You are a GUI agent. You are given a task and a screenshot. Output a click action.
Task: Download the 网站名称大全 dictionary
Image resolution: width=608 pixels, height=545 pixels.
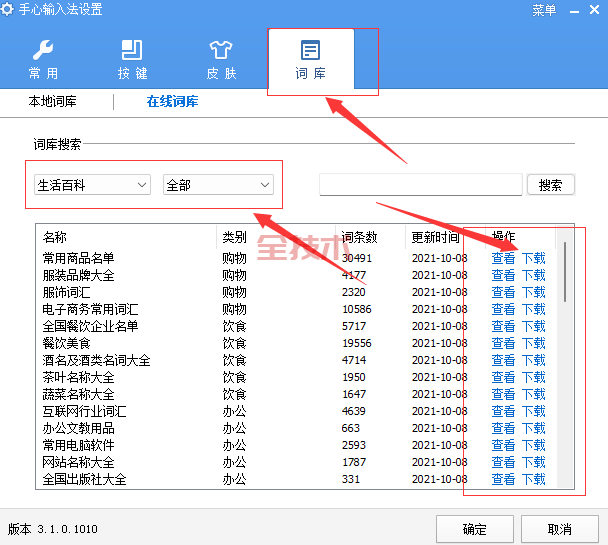click(534, 462)
